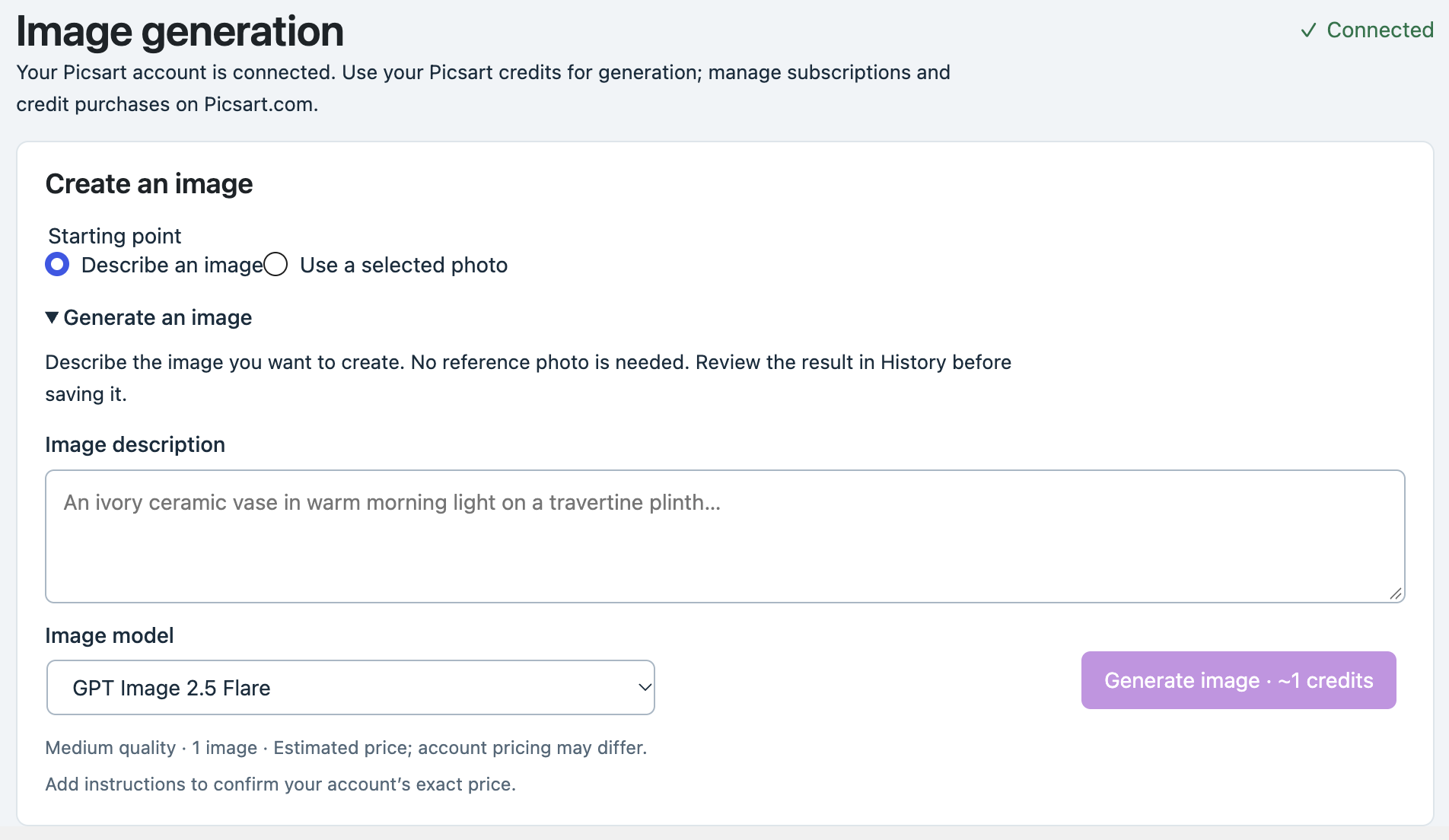Choose the Use a selected photo option
Image resolution: width=1449 pixels, height=840 pixels.
tap(275, 265)
